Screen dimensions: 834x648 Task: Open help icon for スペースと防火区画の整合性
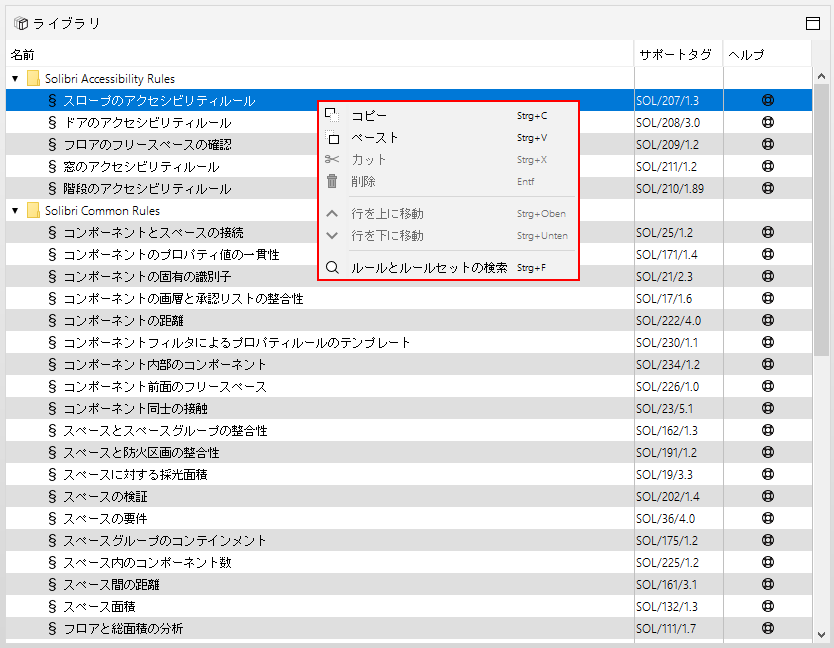(768, 452)
